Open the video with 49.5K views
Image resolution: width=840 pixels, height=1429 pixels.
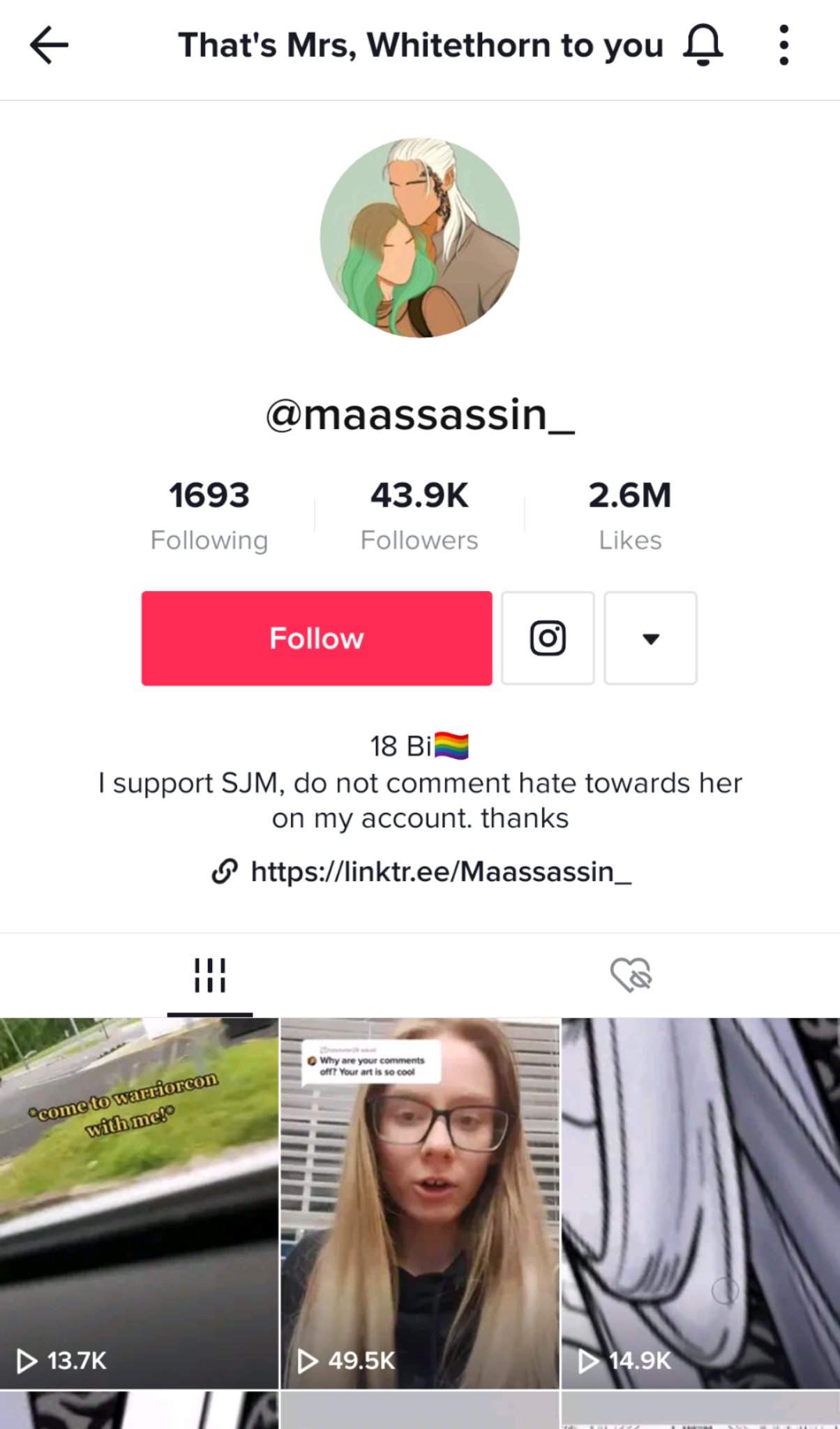(420, 1203)
